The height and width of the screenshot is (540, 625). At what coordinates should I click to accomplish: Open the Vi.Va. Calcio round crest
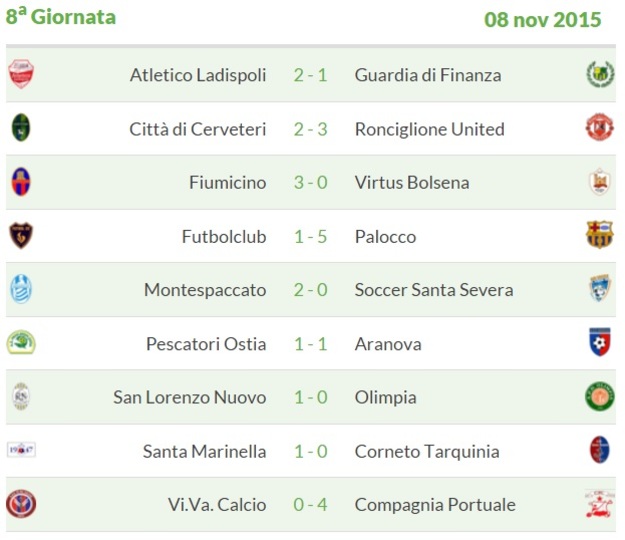point(21,504)
